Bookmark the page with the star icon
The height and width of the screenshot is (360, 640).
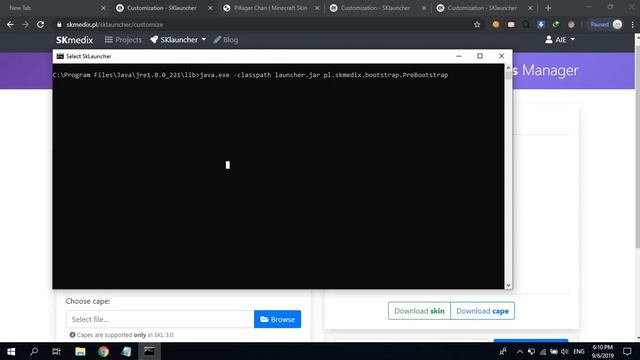pyautogui.click(x=477, y=24)
